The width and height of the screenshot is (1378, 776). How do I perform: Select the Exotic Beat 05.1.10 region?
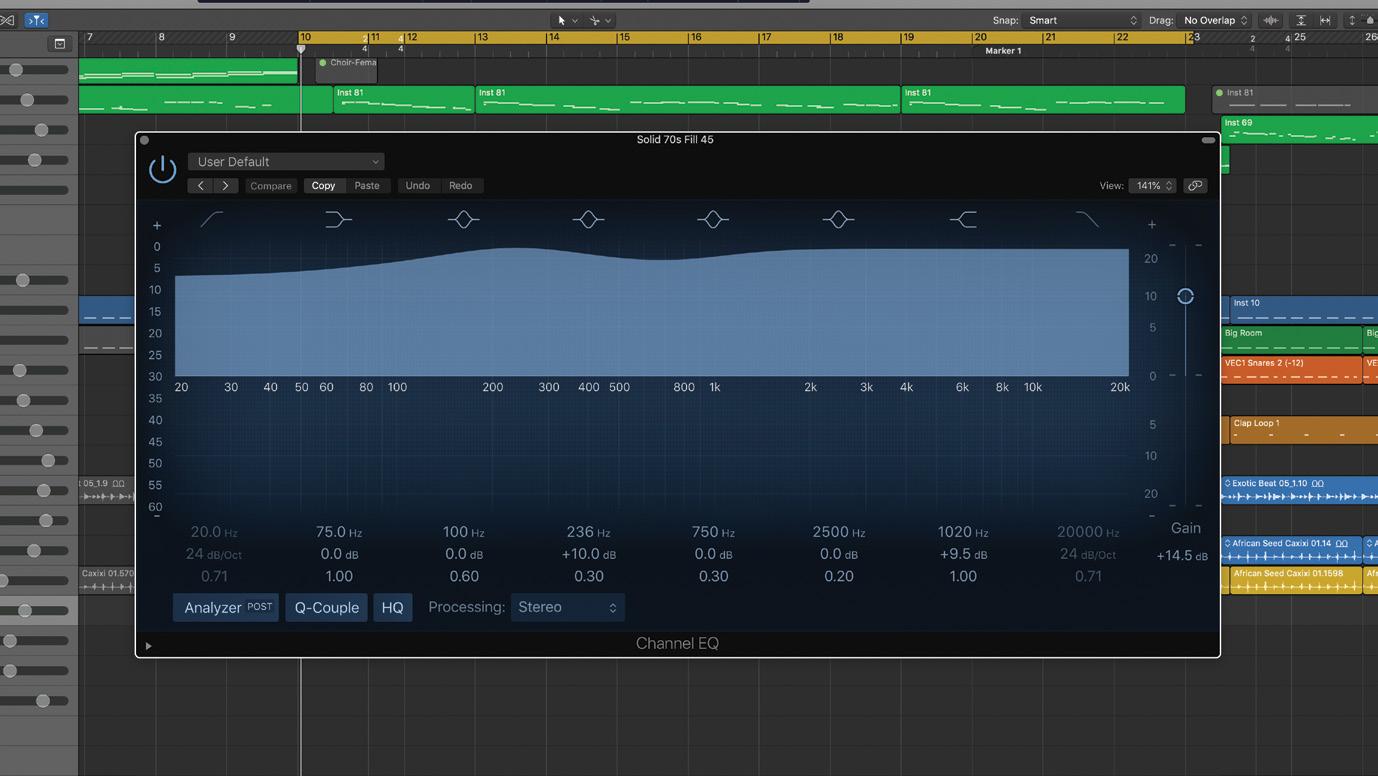click(1299, 490)
